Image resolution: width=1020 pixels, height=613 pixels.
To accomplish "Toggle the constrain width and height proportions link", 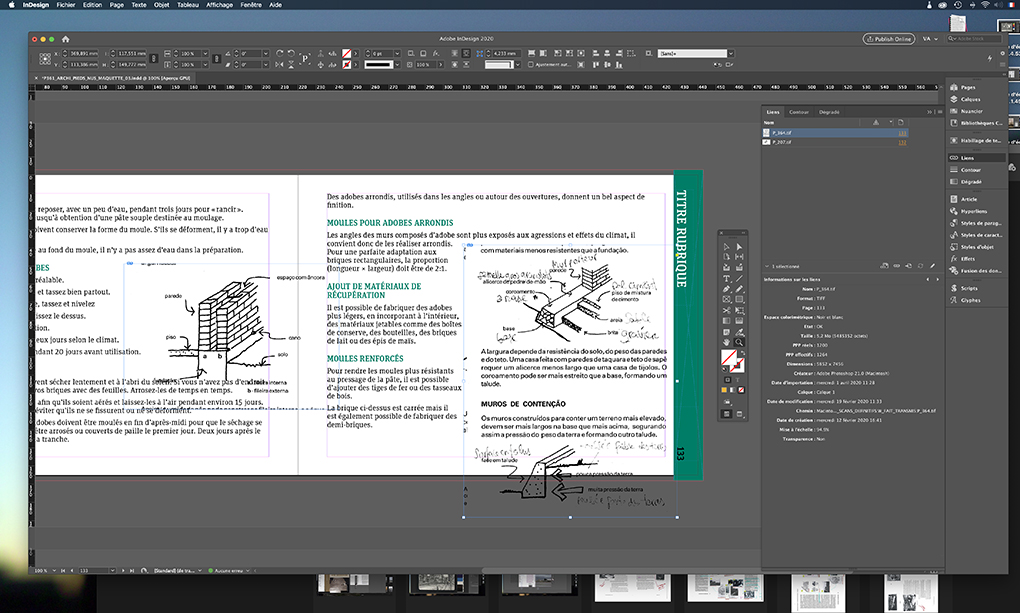I will coord(154,59).
